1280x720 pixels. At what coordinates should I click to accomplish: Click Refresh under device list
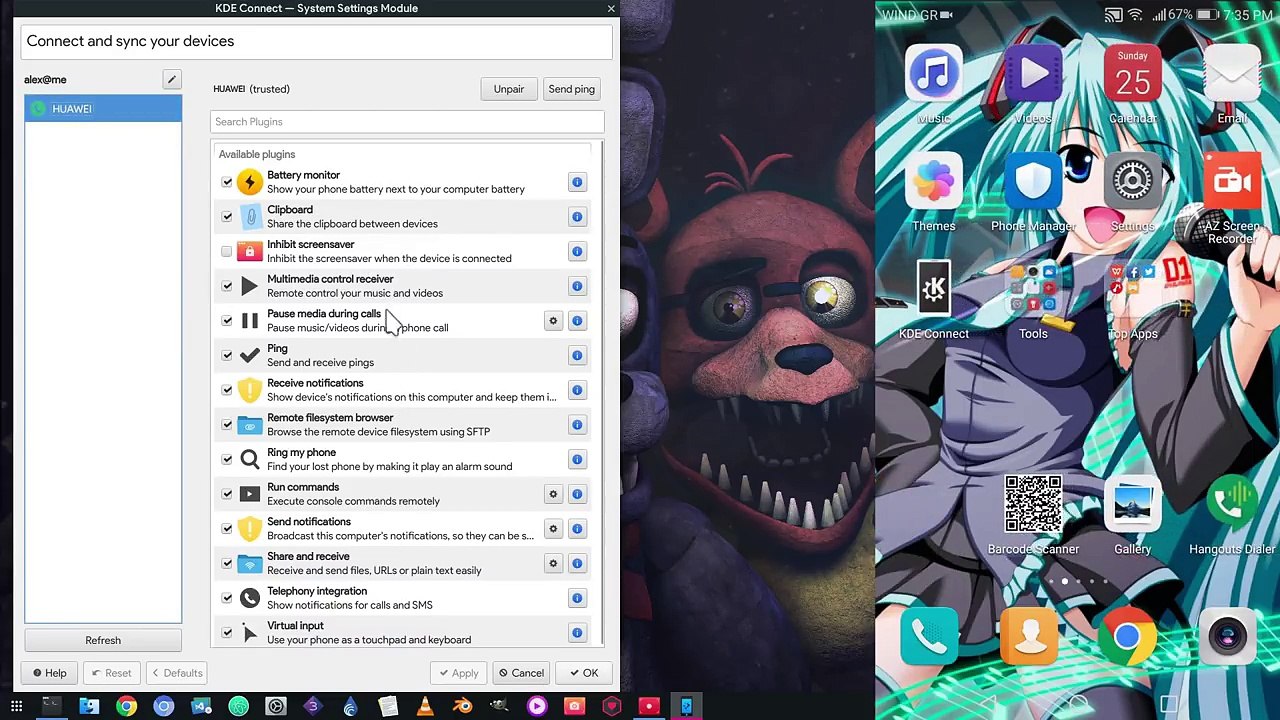coord(103,640)
